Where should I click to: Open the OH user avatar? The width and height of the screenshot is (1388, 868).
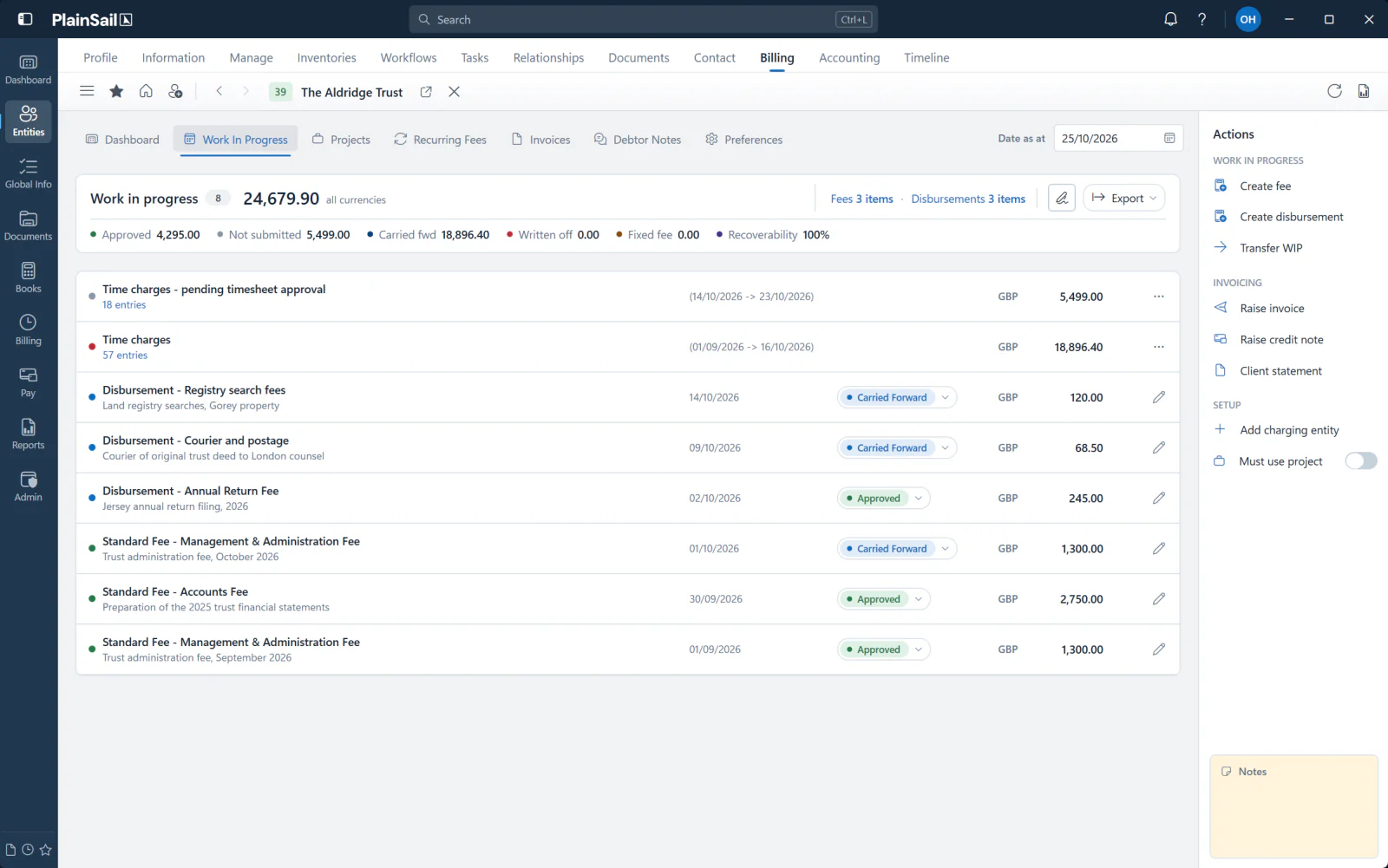[x=1247, y=19]
